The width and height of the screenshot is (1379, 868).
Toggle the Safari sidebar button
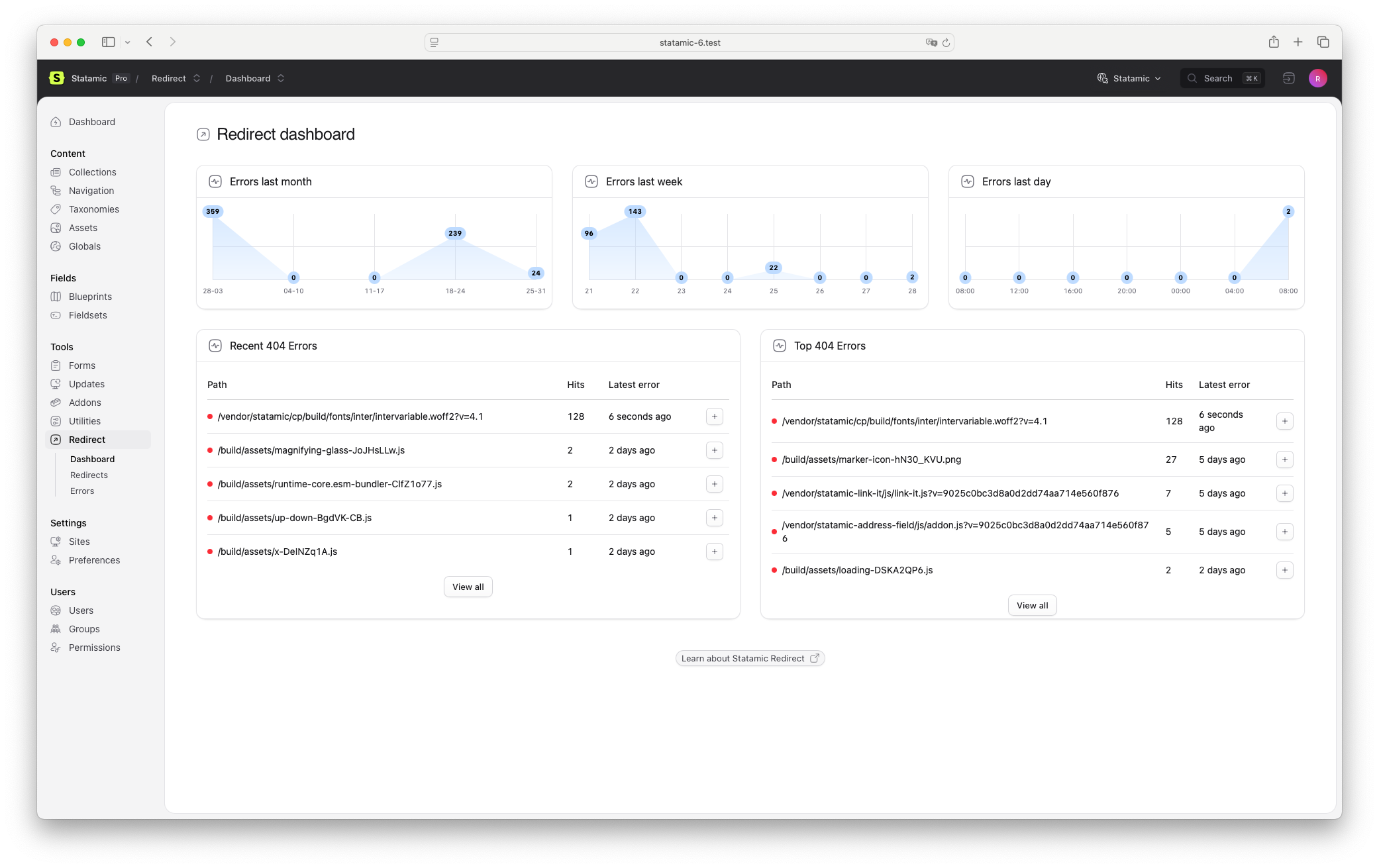point(108,42)
